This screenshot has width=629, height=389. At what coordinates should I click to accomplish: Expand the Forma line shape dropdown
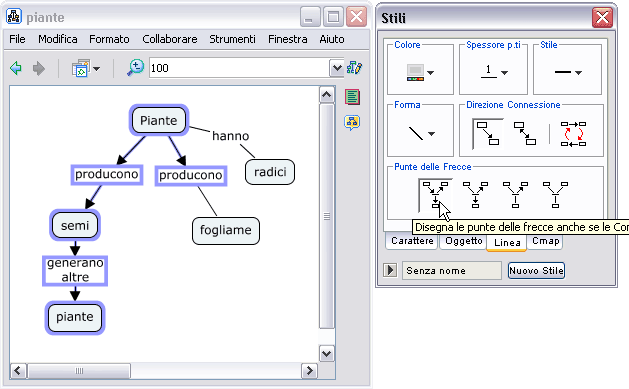[421, 134]
